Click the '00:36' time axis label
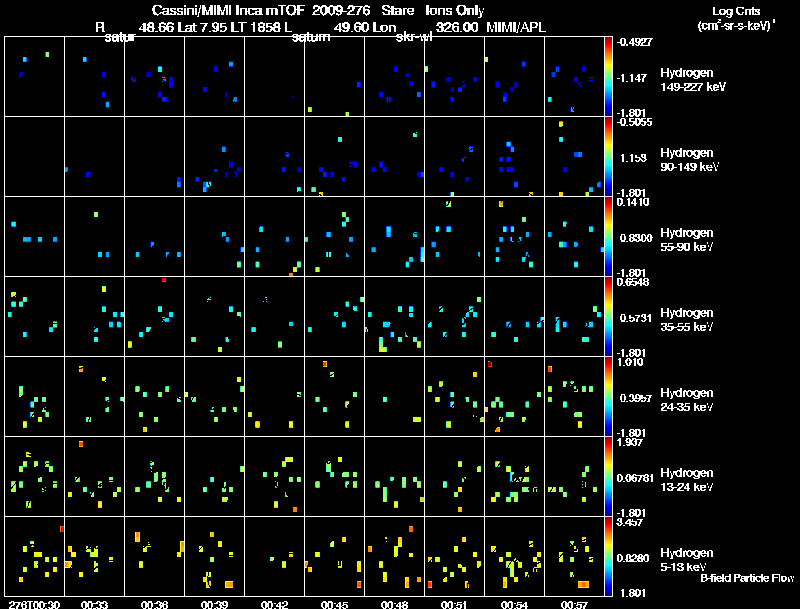This screenshot has width=800, height=609. [x=155, y=605]
